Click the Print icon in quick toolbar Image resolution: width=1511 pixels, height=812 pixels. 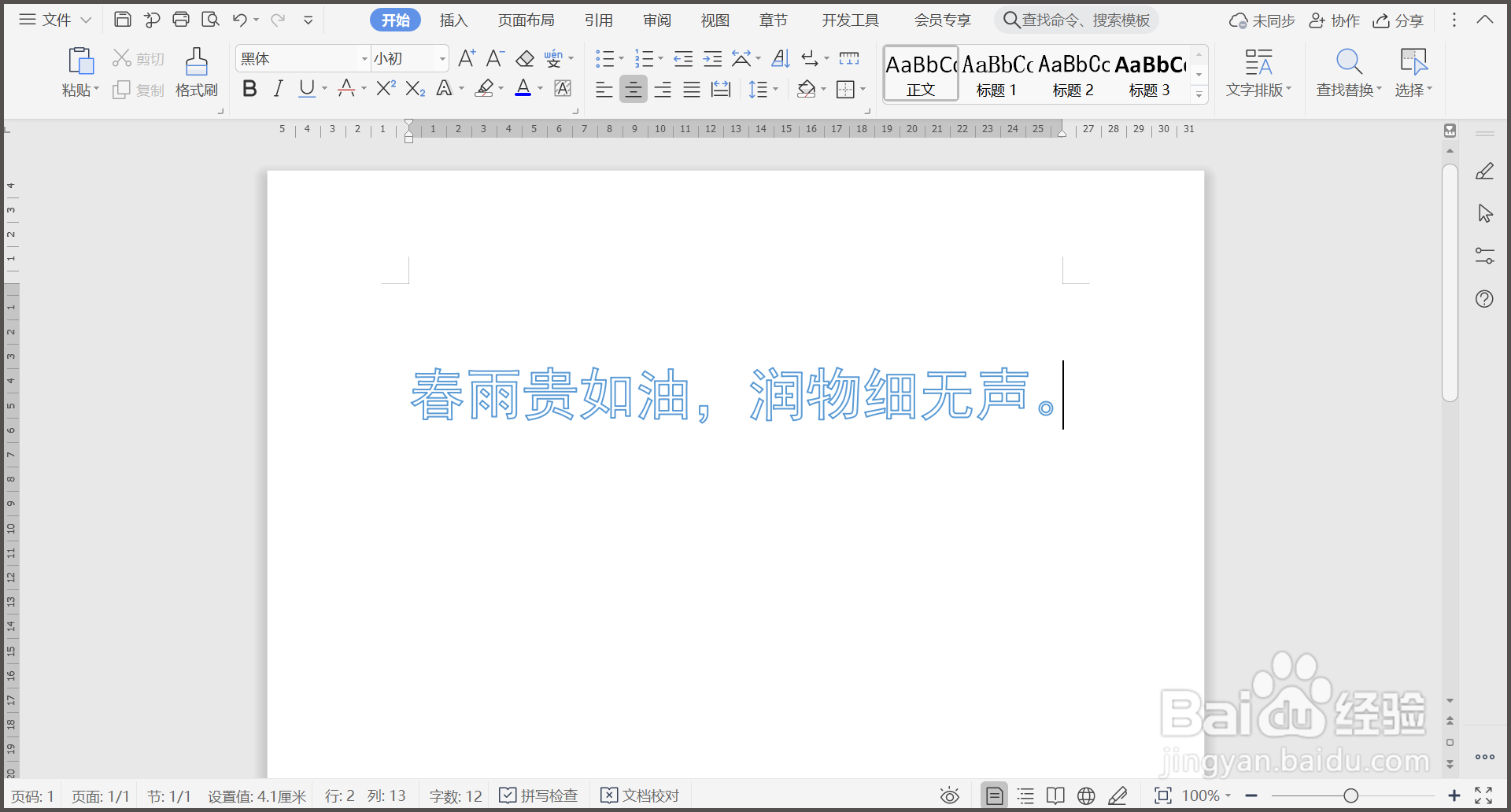[x=181, y=20]
